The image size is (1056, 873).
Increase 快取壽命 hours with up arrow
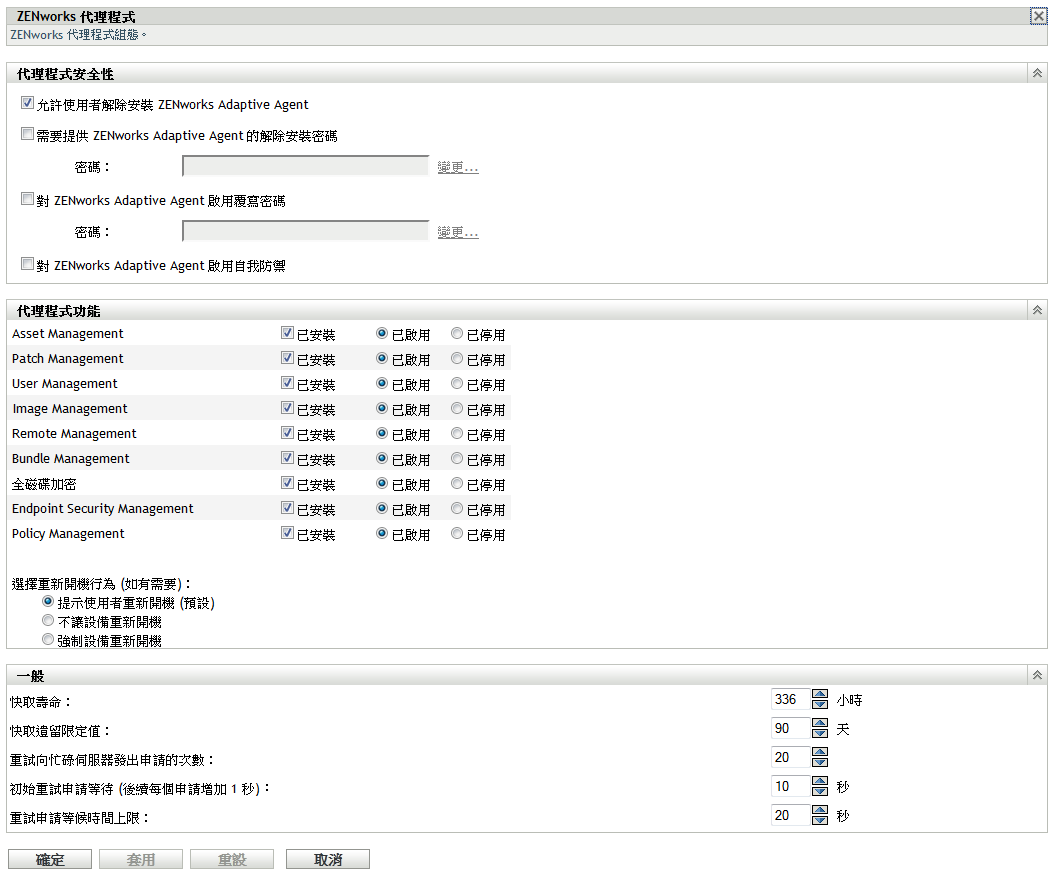point(820,694)
